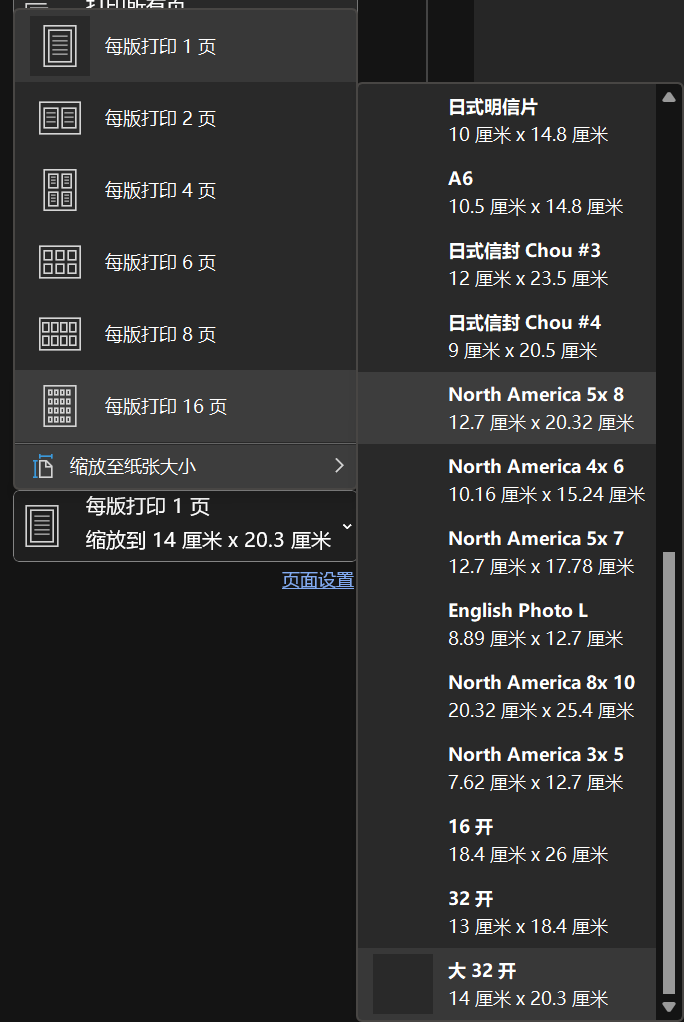Open the 每版打印 1 页 dropdown chevron
The height and width of the screenshot is (1022, 684).
tap(346, 526)
